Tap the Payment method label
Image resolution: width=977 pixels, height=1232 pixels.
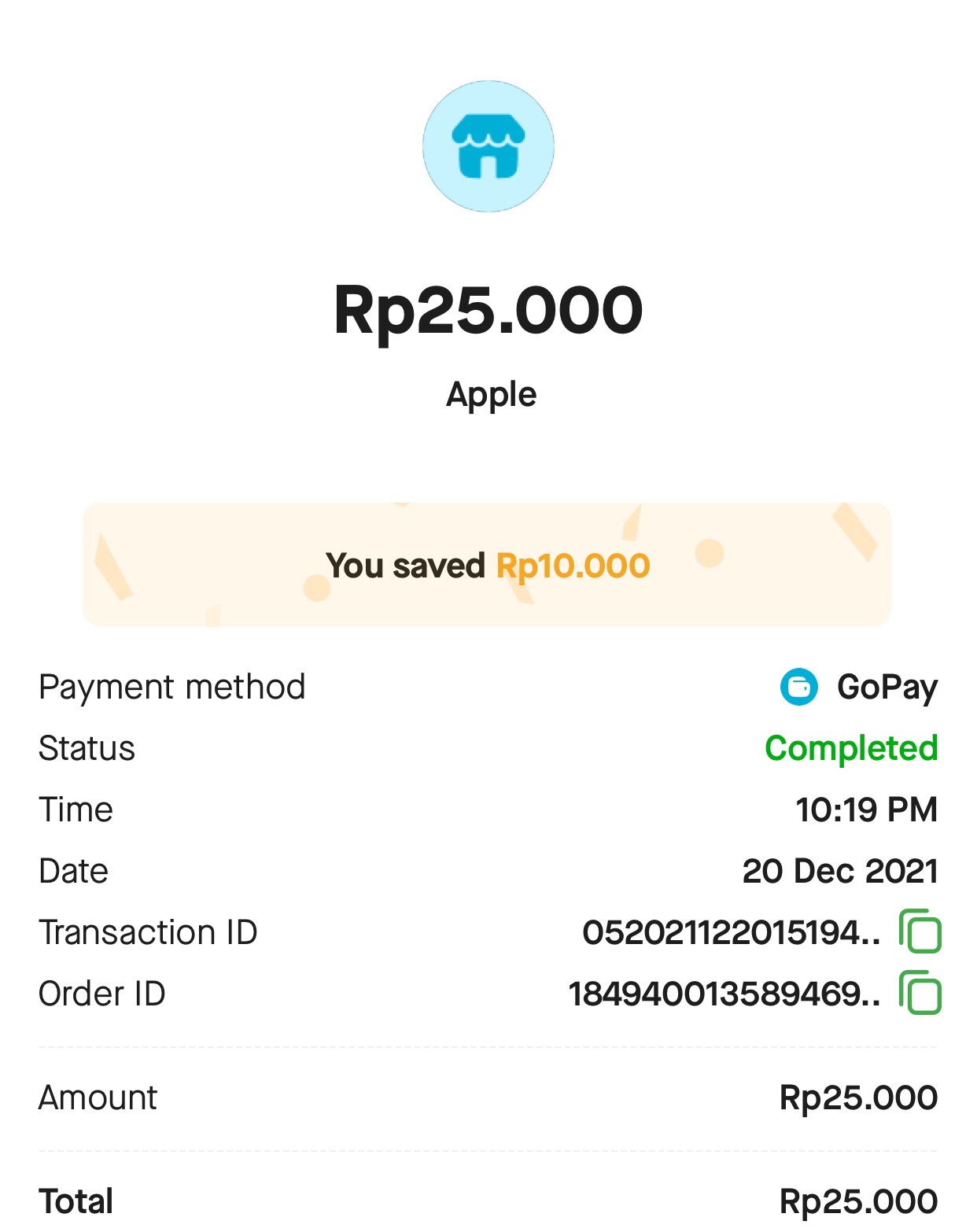pyautogui.click(x=171, y=687)
